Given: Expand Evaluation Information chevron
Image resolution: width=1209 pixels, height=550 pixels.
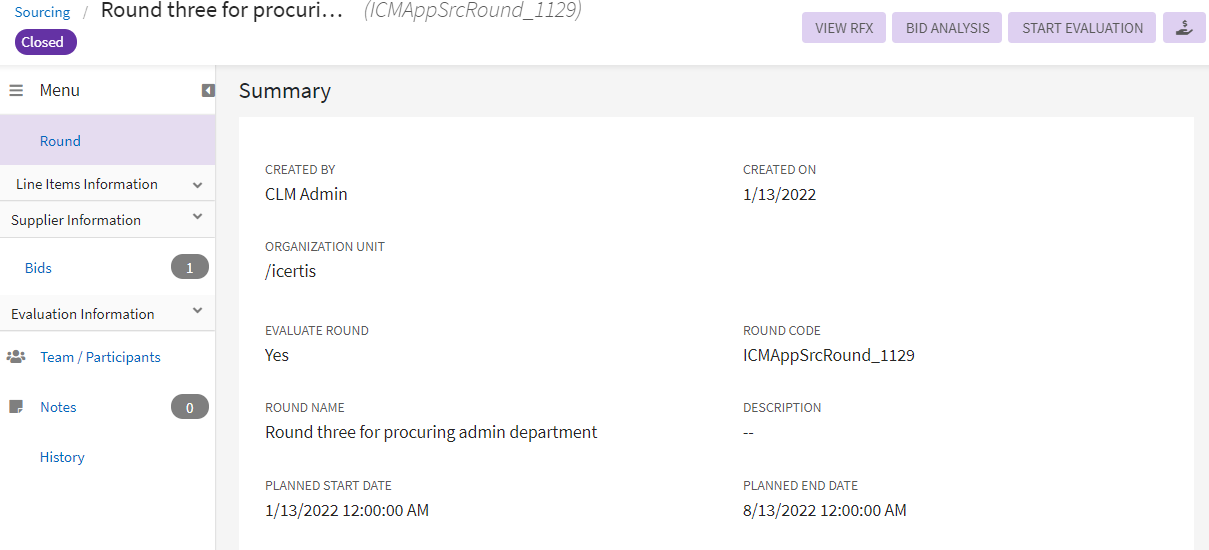Looking at the screenshot, I should pos(197,311).
